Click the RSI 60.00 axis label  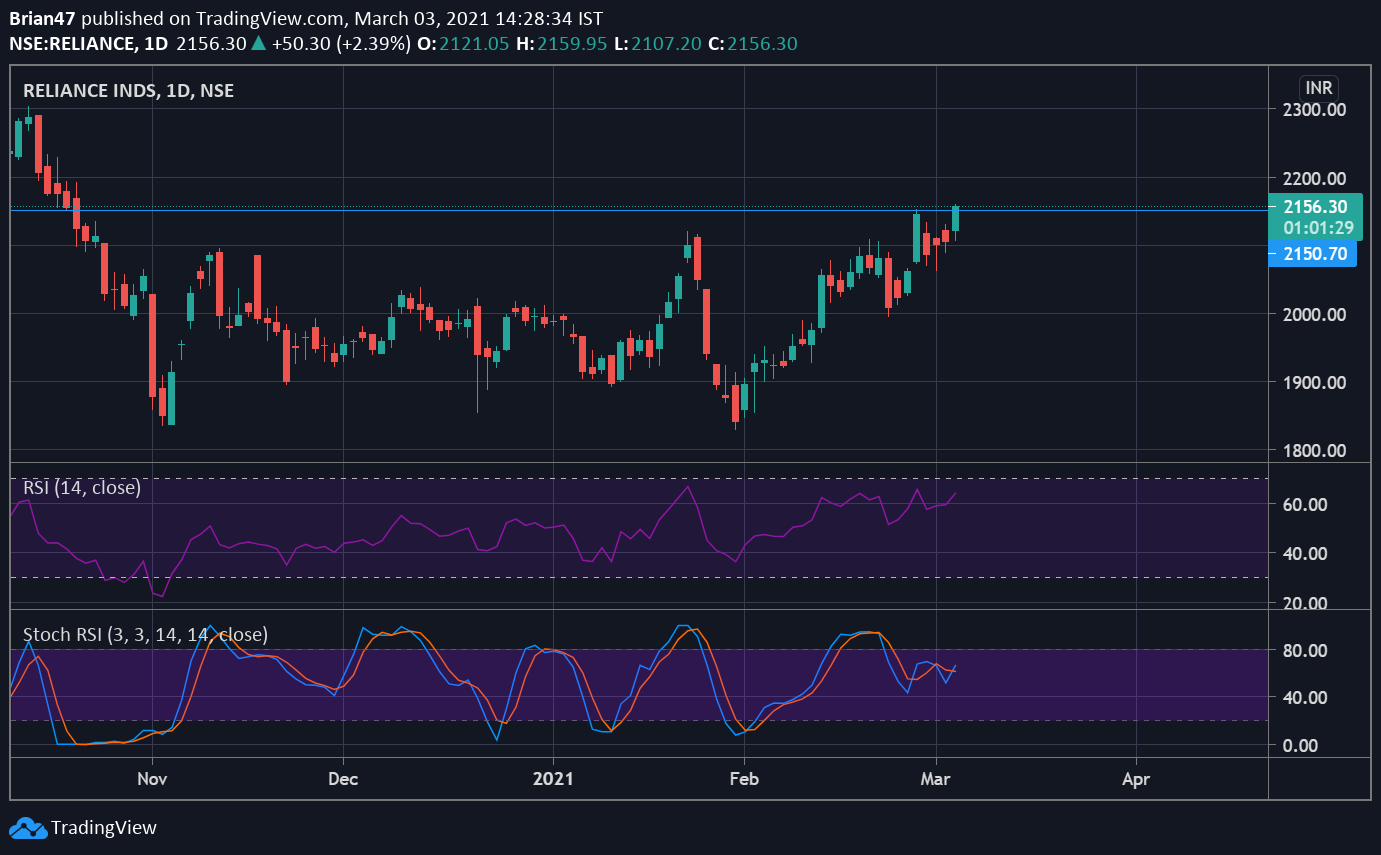pos(1305,504)
